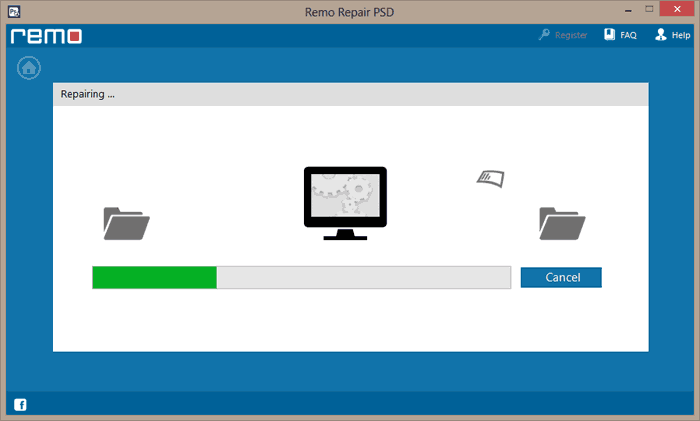Click the Register key icon
This screenshot has height=421, width=700.
[544, 34]
